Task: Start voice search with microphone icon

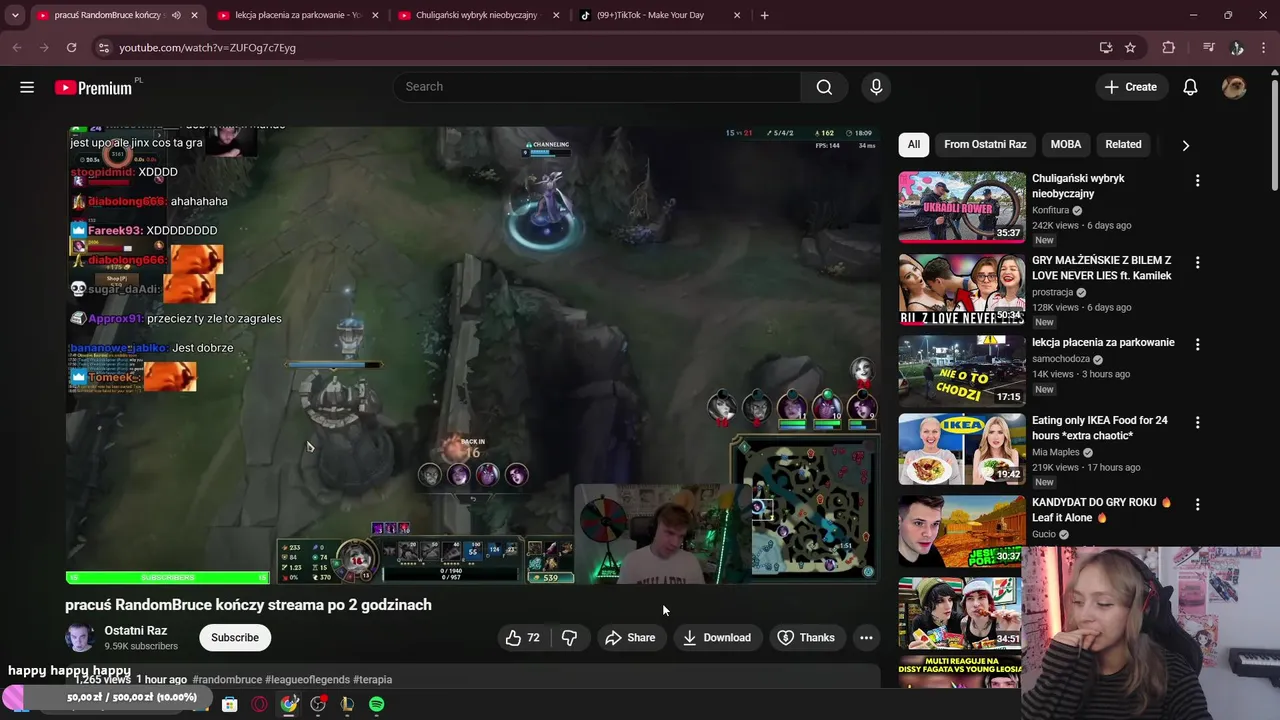Action: 876,87
